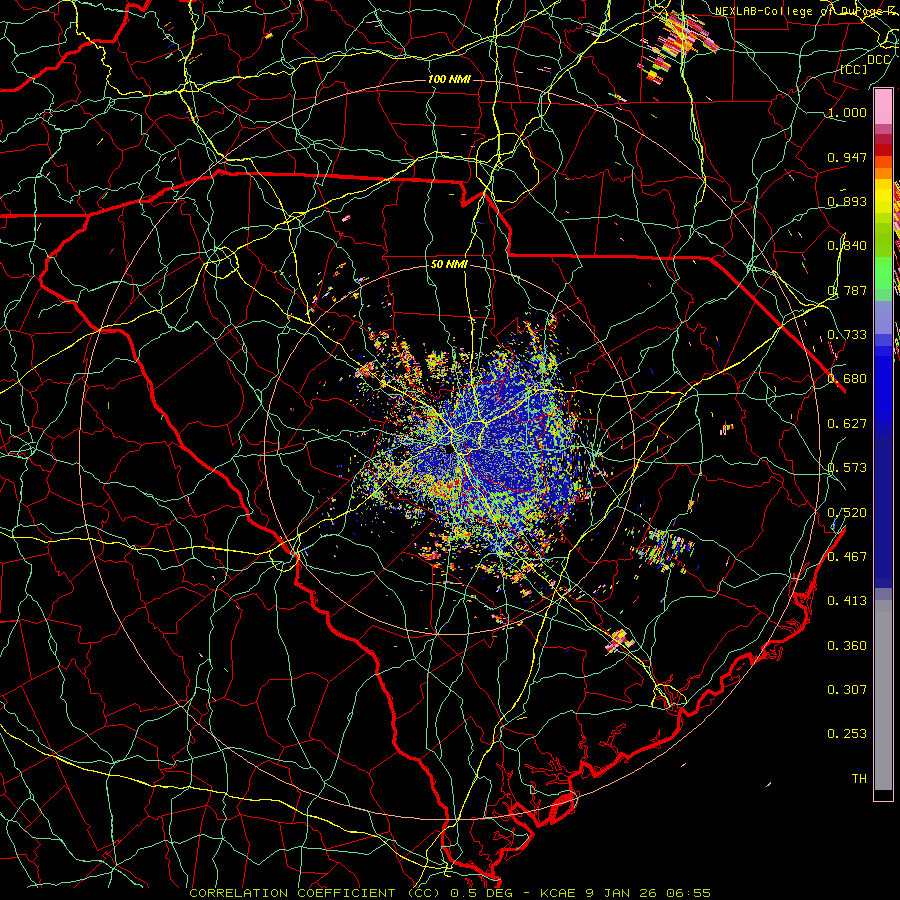
Task: Click the 0.467 legend value
Action: pyautogui.click(x=847, y=556)
